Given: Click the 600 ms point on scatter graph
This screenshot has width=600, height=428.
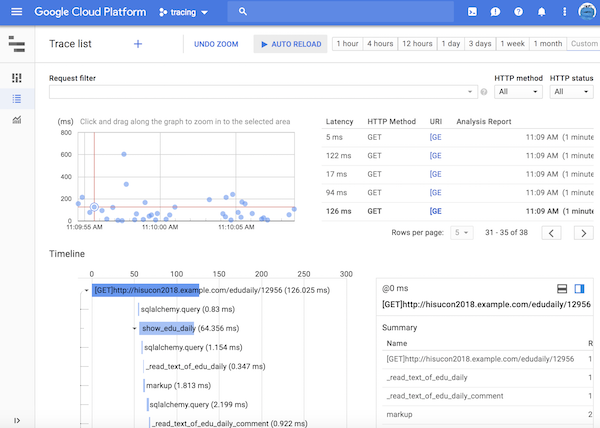Looking at the screenshot, I should coord(124,154).
